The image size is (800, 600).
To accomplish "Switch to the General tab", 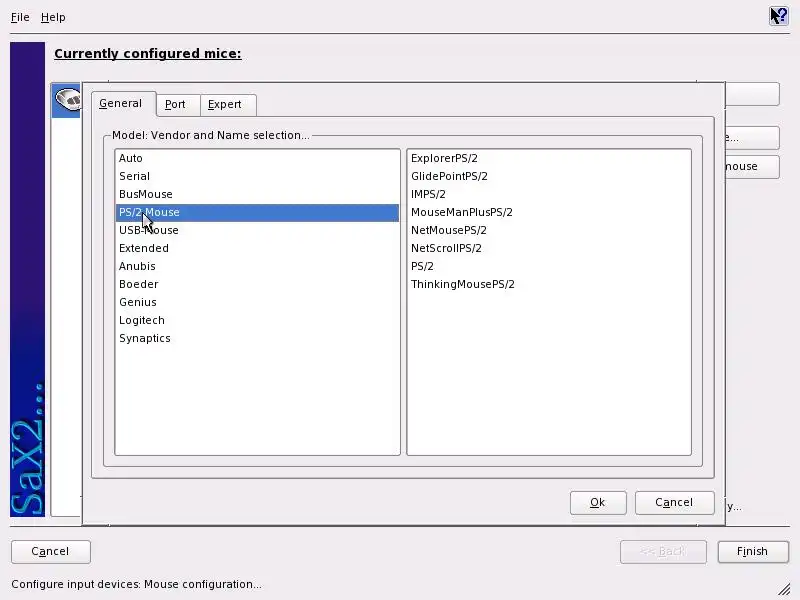I will pos(121,104).
